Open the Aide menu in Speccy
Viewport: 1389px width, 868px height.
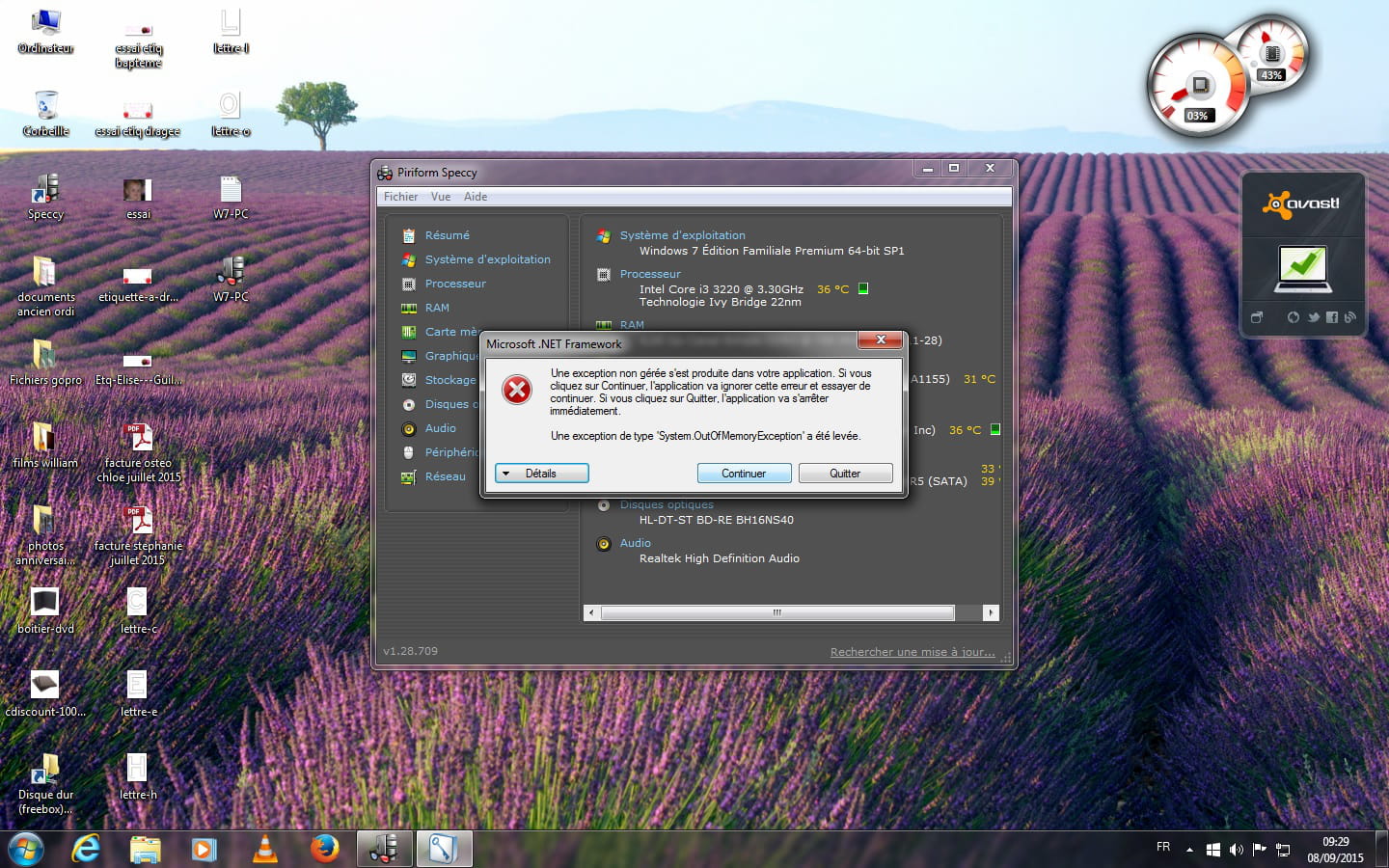[x=476, y=197]
